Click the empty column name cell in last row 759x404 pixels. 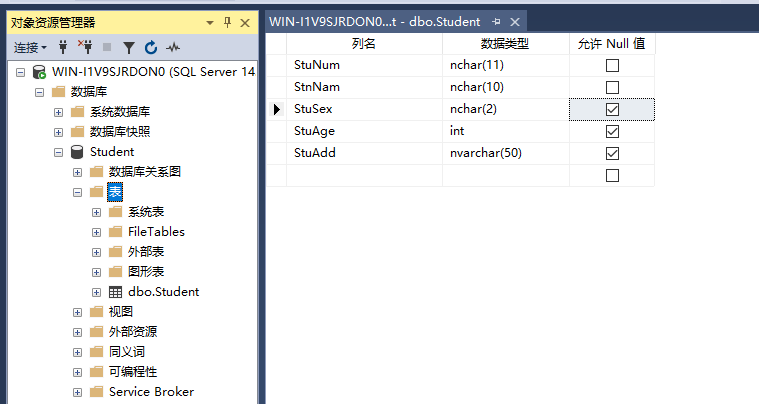click(x=364, y=176)
